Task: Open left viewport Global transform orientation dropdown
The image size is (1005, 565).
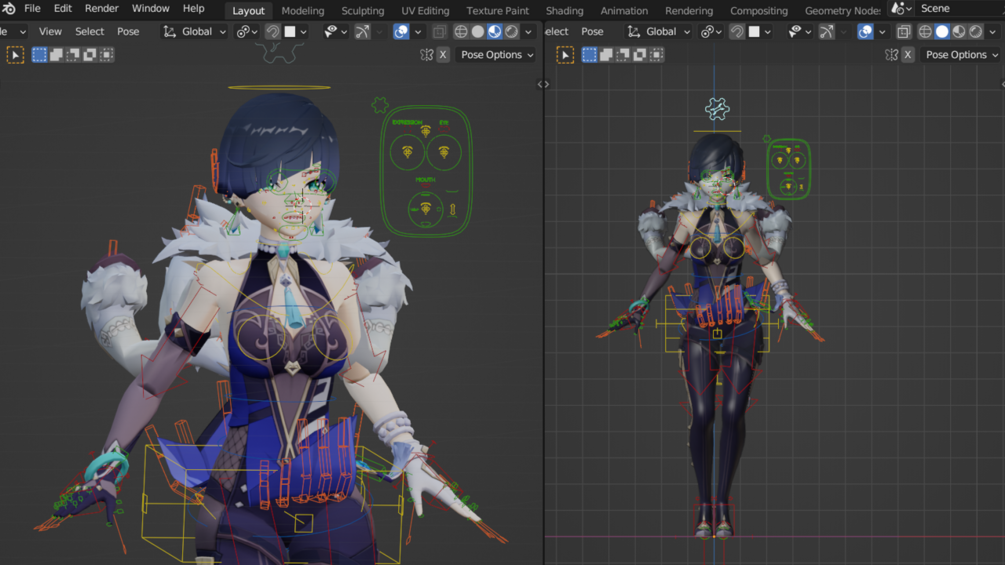Action: (194, 31)
